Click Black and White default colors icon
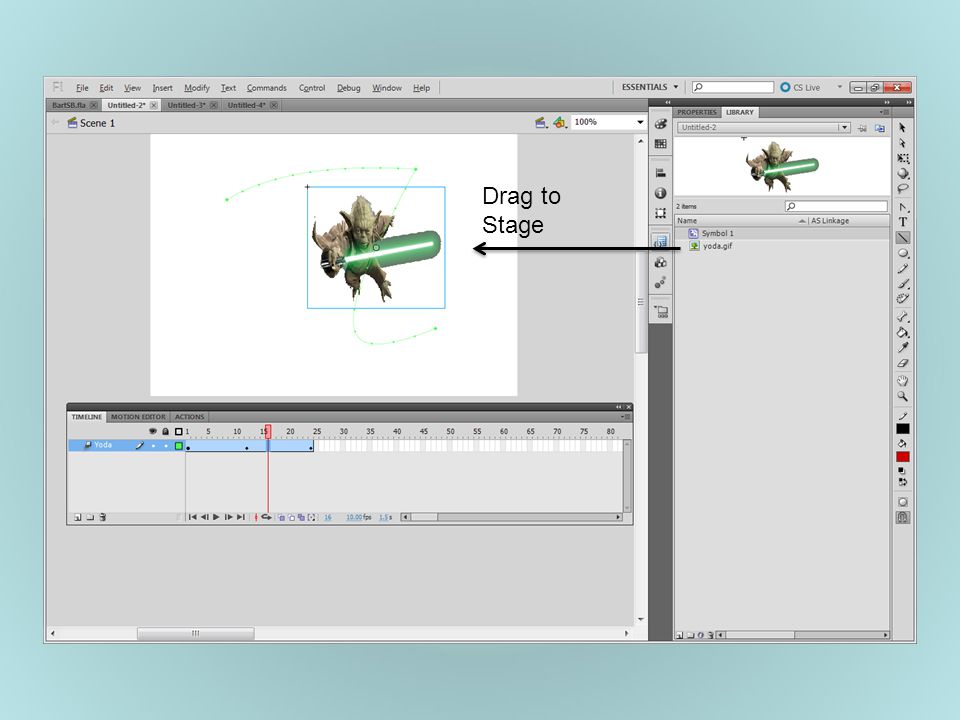960x720 pixels. (901, 470)
